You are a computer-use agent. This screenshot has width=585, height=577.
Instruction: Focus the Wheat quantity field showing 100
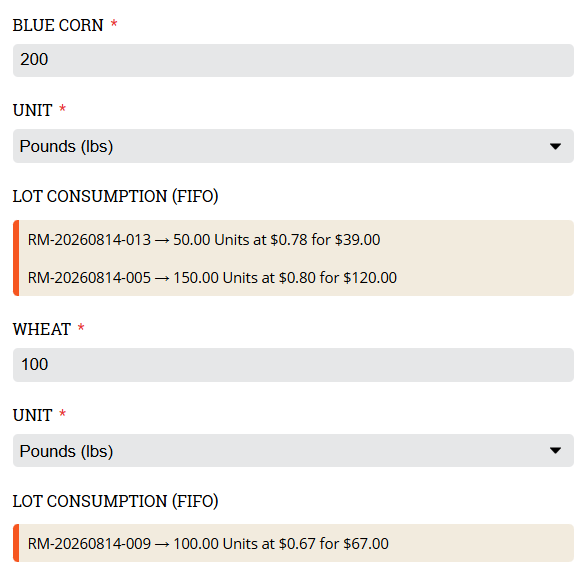(293, 365)
